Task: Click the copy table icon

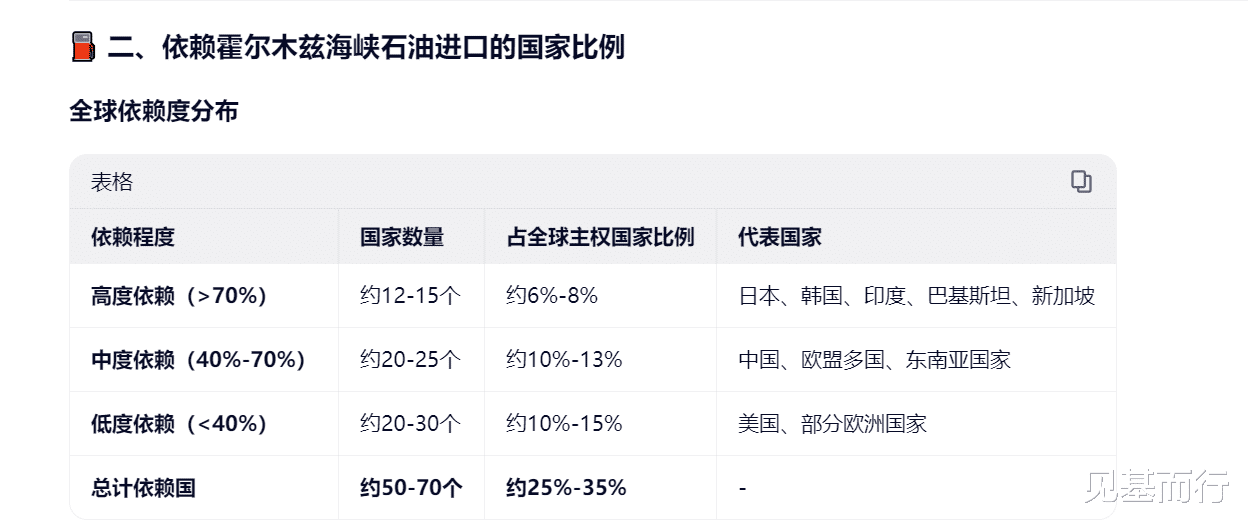Action: pyautogui.click(x=1081, y=182)
